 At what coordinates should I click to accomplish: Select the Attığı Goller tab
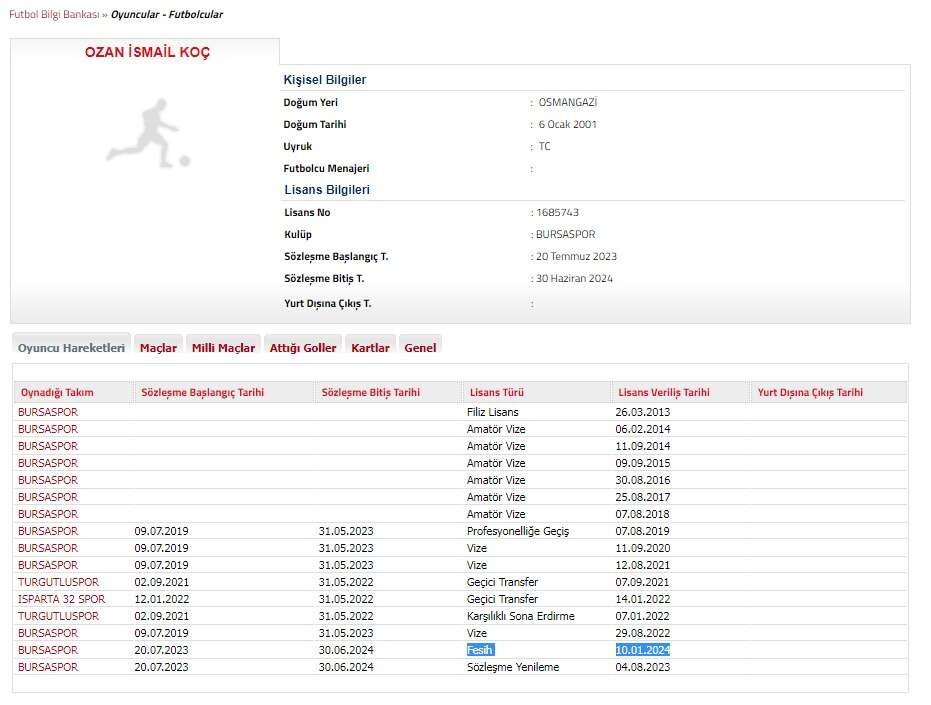click(x=303, y=348)
